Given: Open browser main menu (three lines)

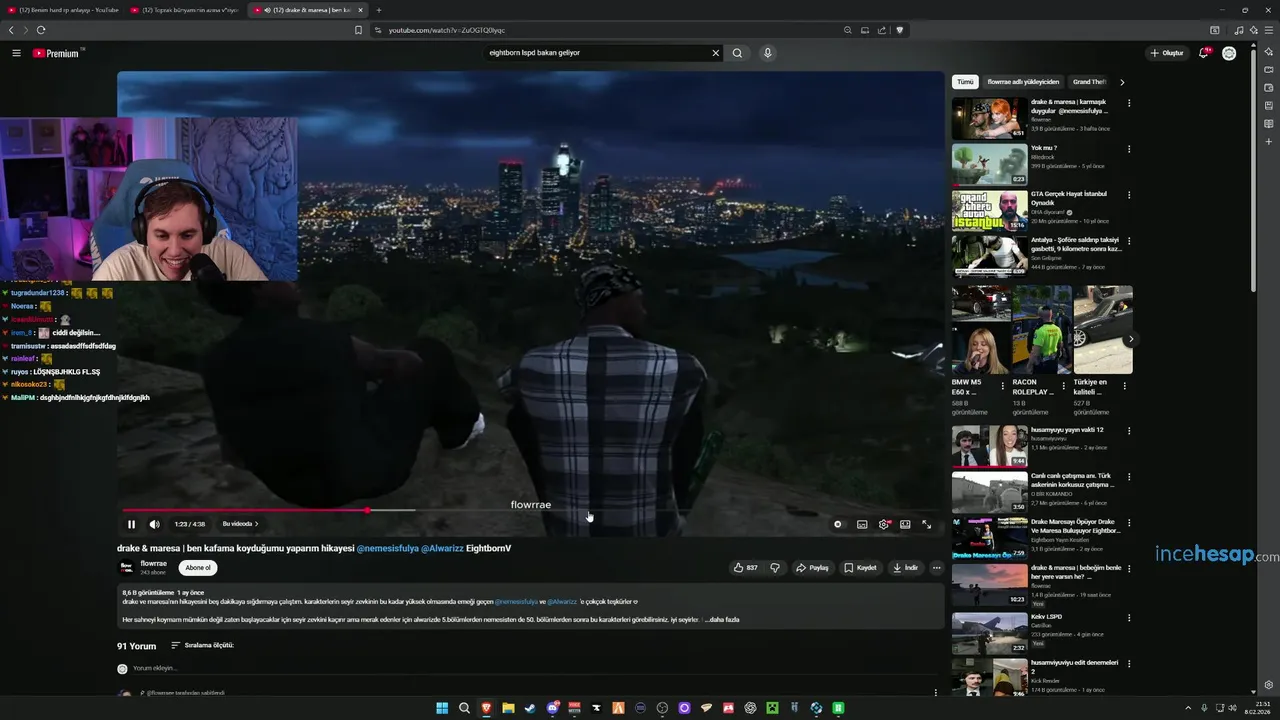Looking at the screenshot, I should click(1269, 30).
